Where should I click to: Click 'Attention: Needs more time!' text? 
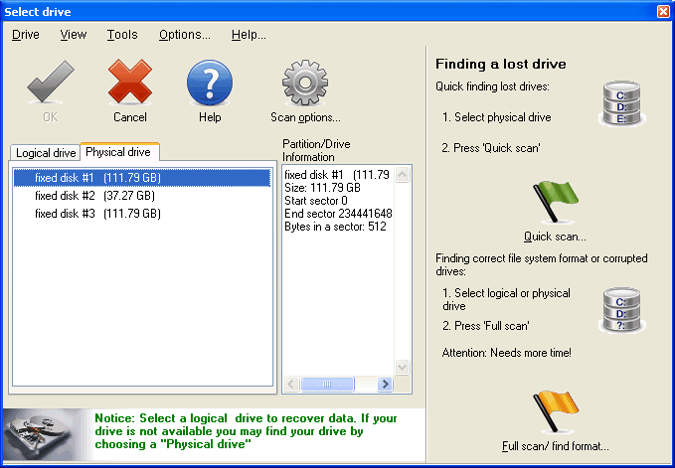[507, 353]
